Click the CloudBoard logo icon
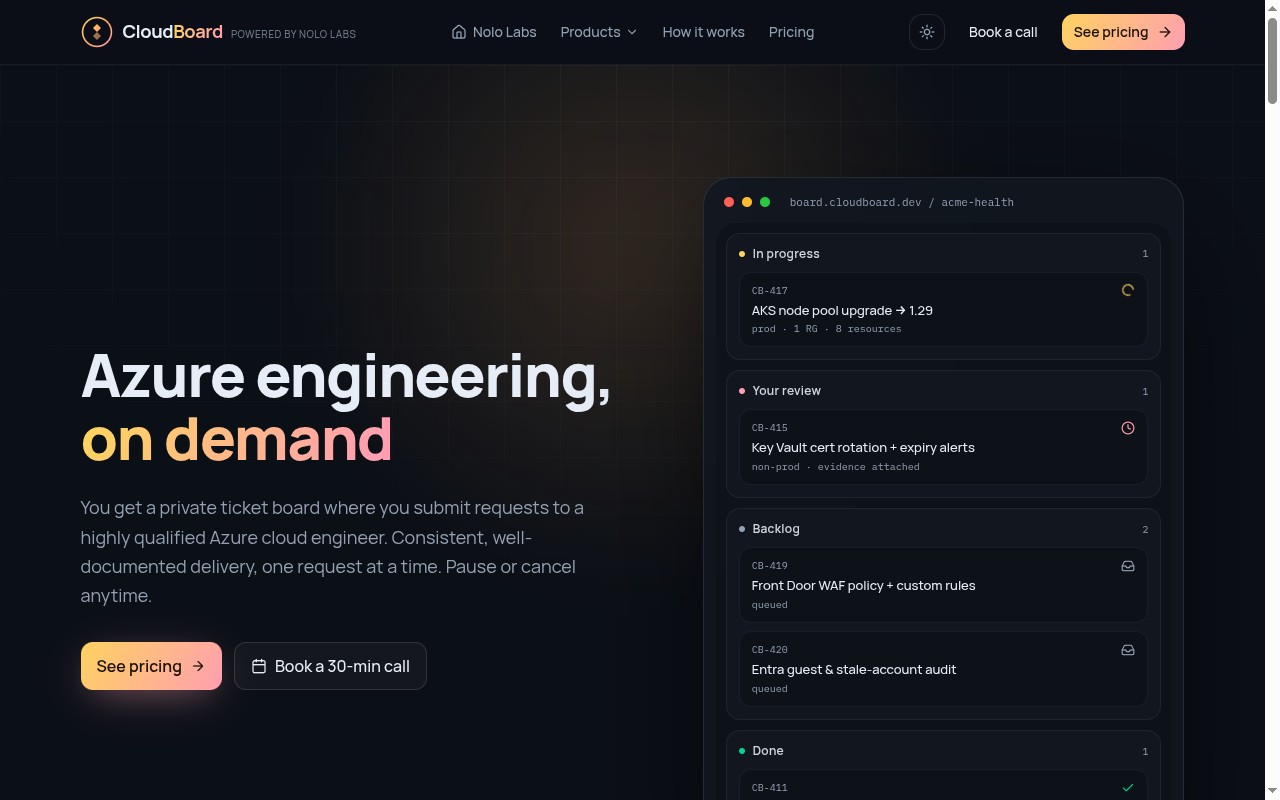Image resolution: width=1280 pixels, height=800 pixels. coord(97,32)
